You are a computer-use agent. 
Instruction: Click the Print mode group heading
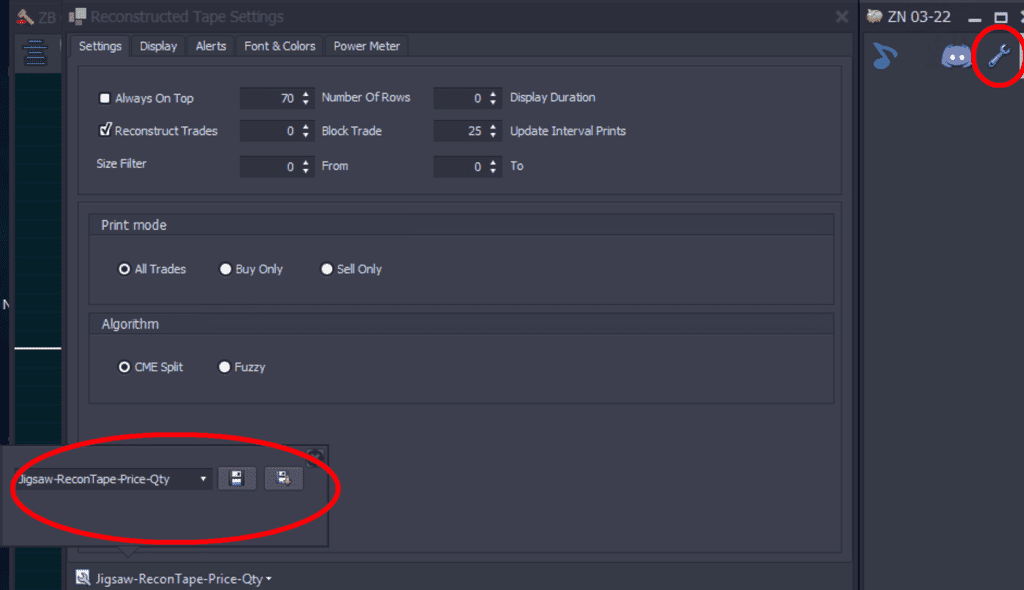134,225
